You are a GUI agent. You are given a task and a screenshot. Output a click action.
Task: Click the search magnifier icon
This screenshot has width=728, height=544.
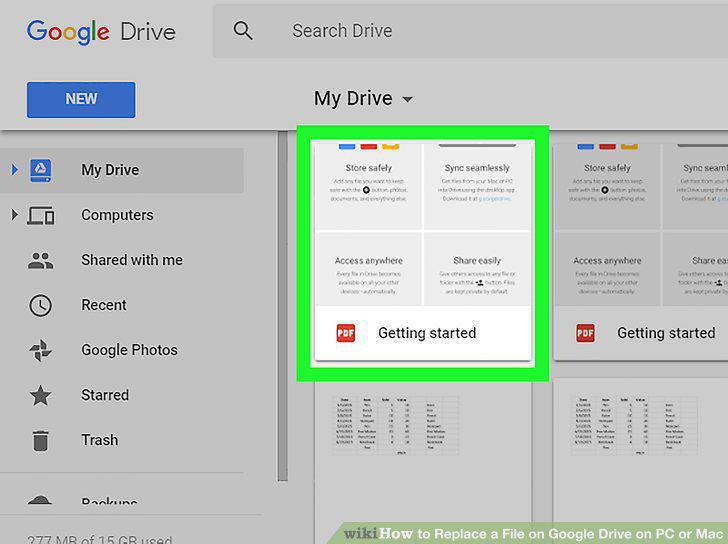(x=243, y=31)
